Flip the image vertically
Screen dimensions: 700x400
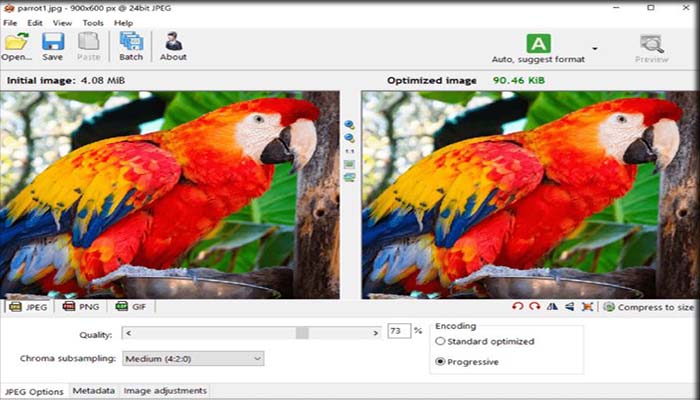pos(569,307)
